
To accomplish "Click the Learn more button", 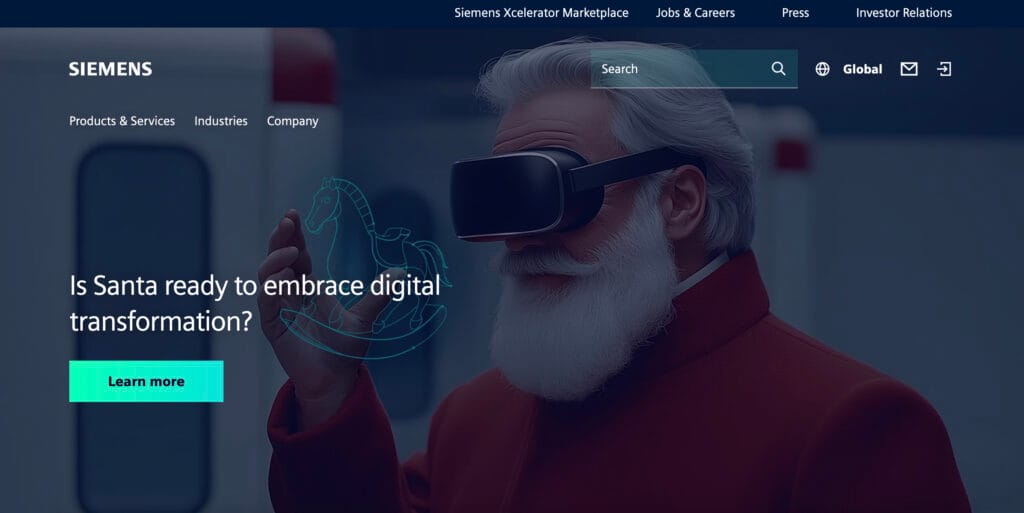I will pyautogui.click(x=146, y=381).
